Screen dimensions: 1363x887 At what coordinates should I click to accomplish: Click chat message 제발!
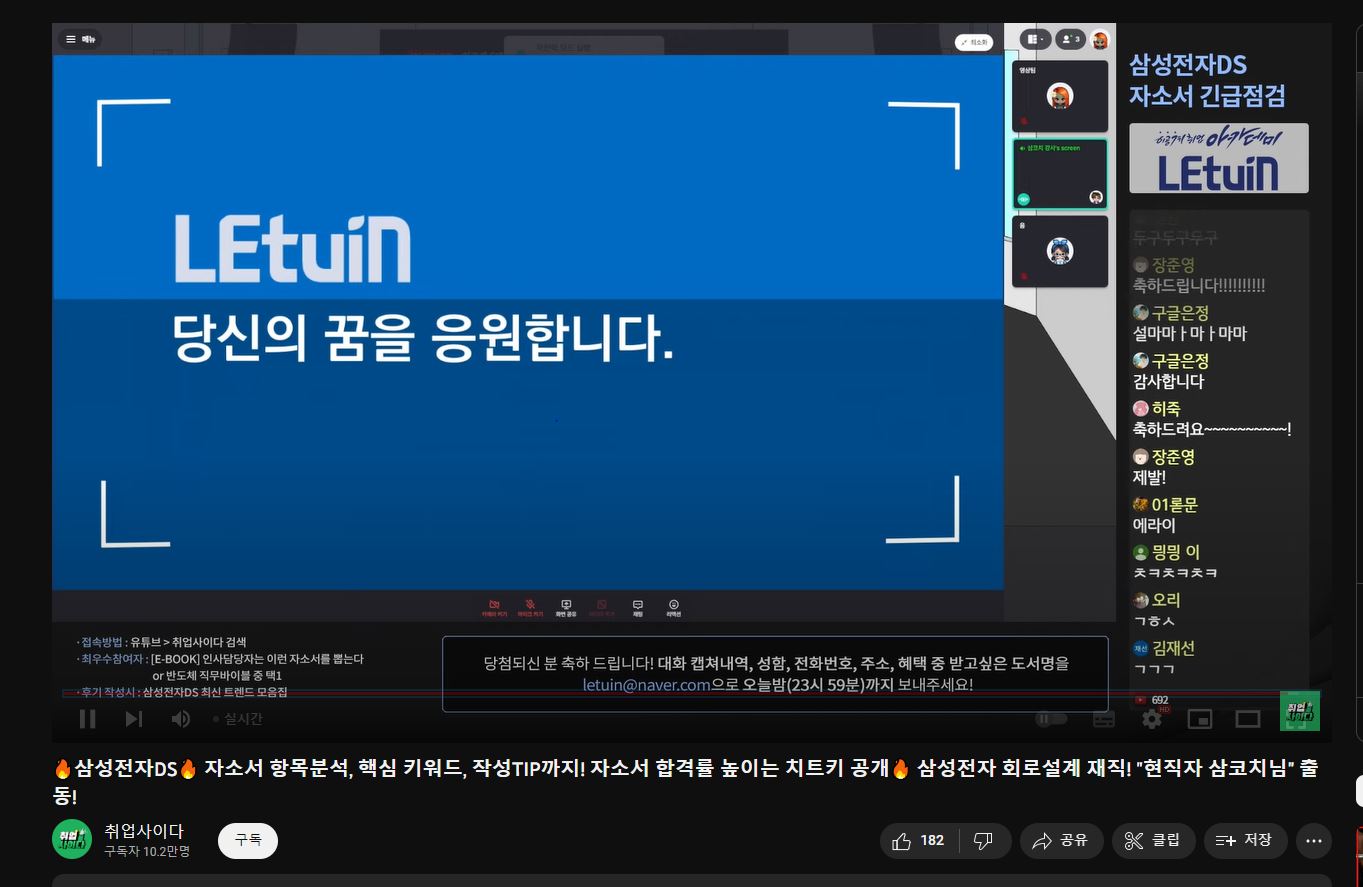tap(1149, 478)
